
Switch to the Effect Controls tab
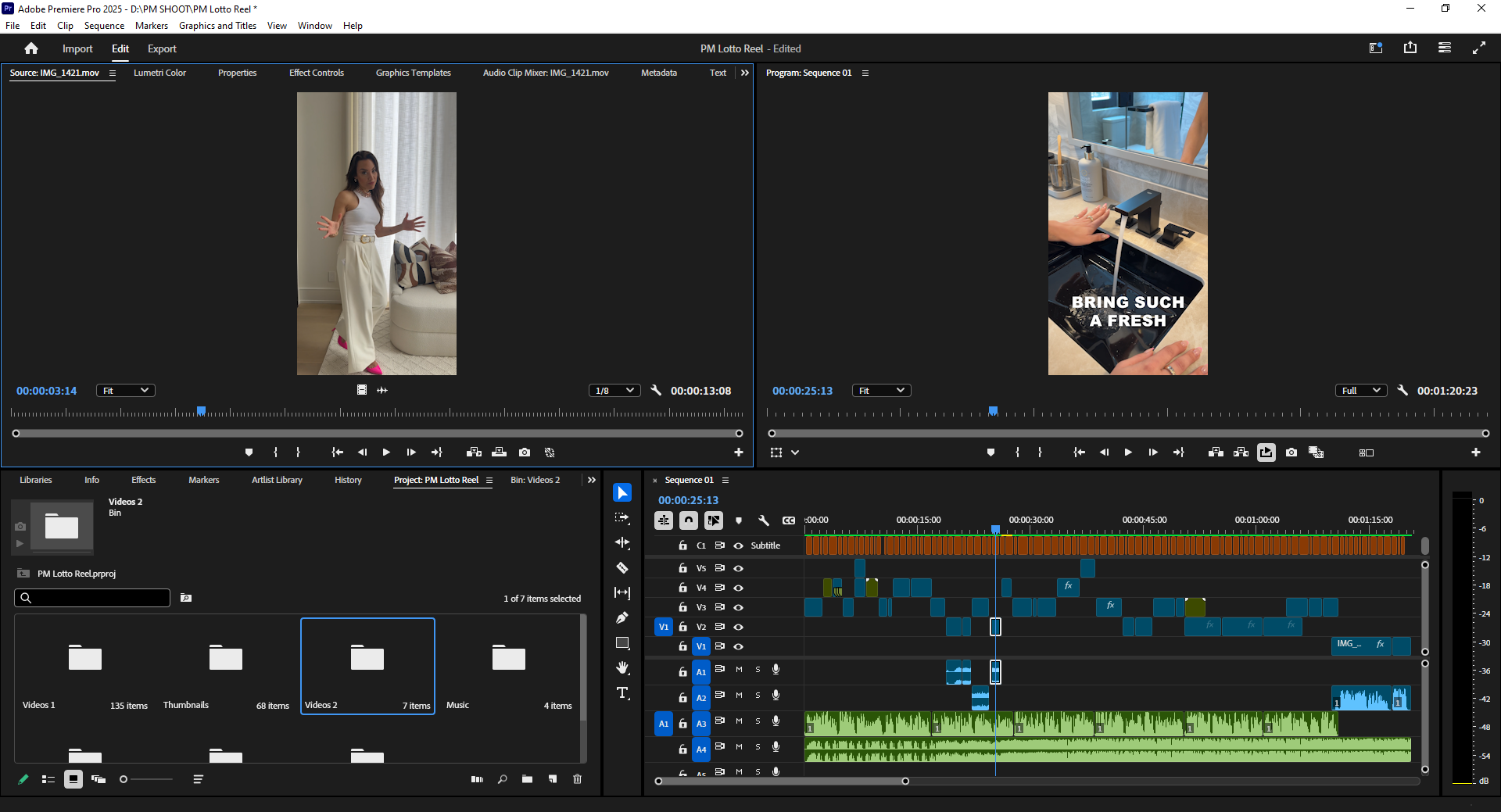(x=317, y=73)
